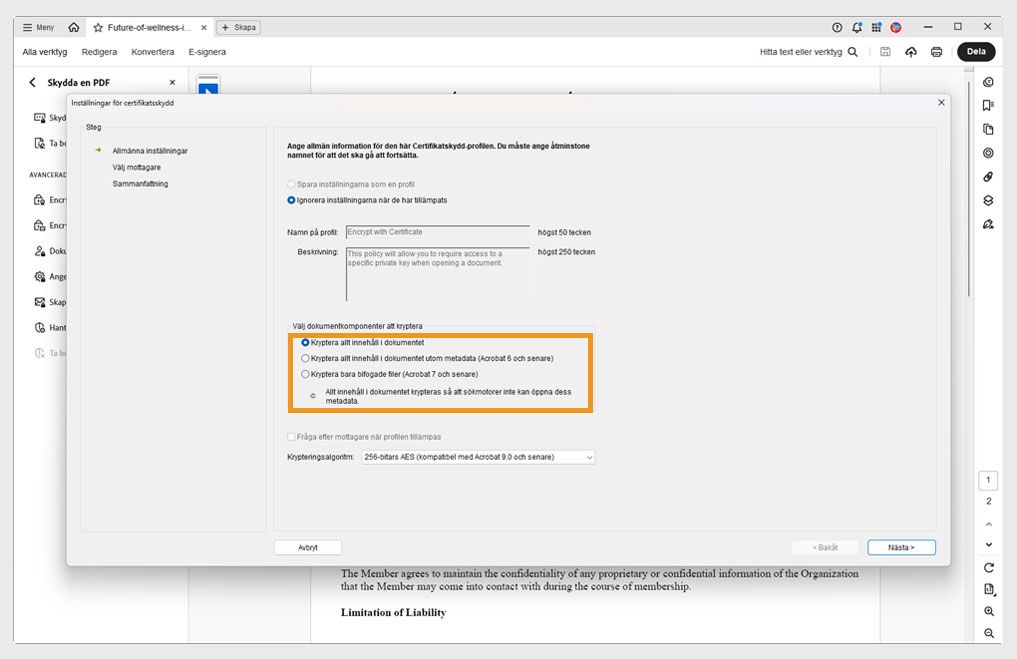Click the Skapa new tab button
The width and height of the screenshot is (1017, 659).
pyautogui.click(x=239, y=27)
